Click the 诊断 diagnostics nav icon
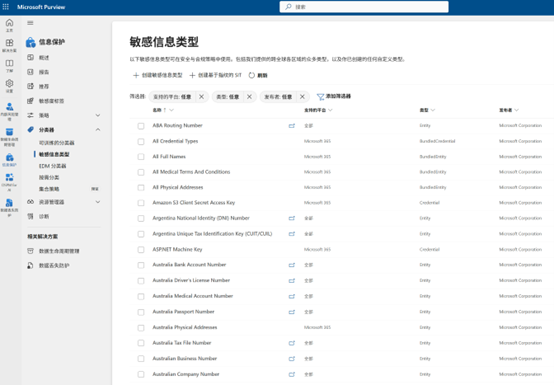The width and height of the screenshot is (554, 385). pos(31,216)
